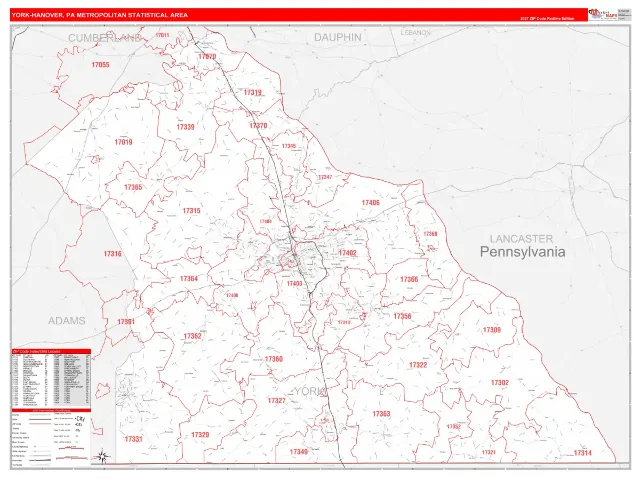Select ZIP code 17314 label
This screenshot has width=640, height=480.
pos(583,453)
